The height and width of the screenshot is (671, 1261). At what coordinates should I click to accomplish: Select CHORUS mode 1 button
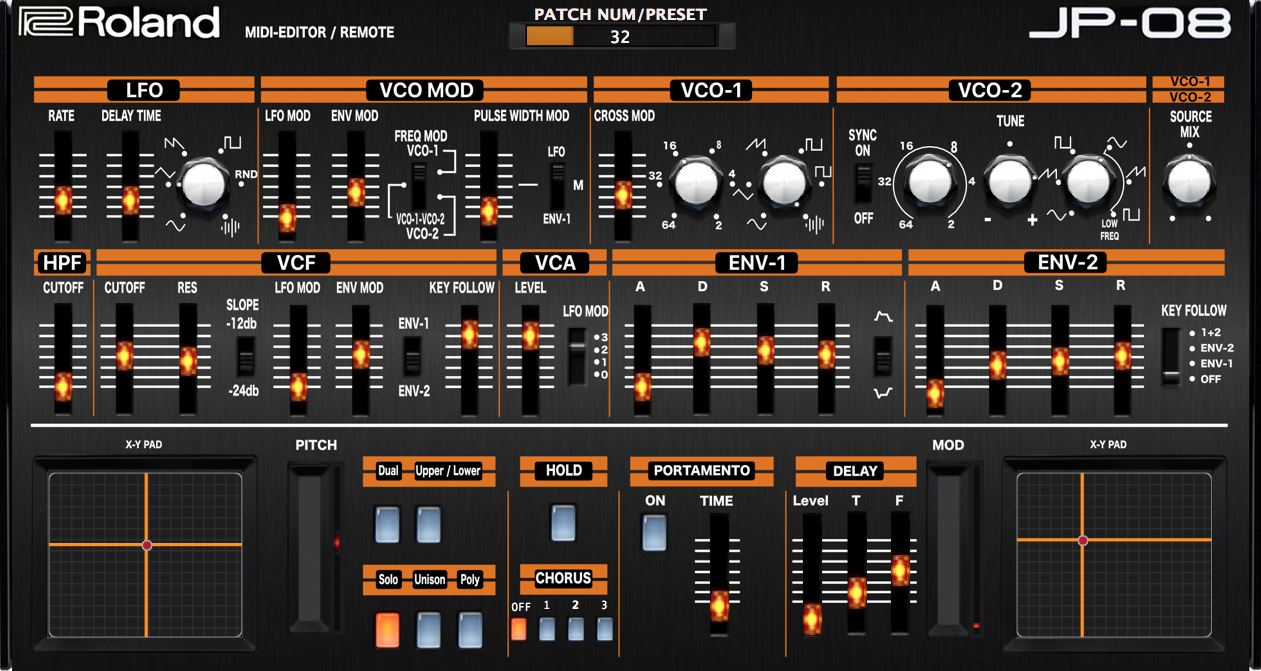pos(547,629)
